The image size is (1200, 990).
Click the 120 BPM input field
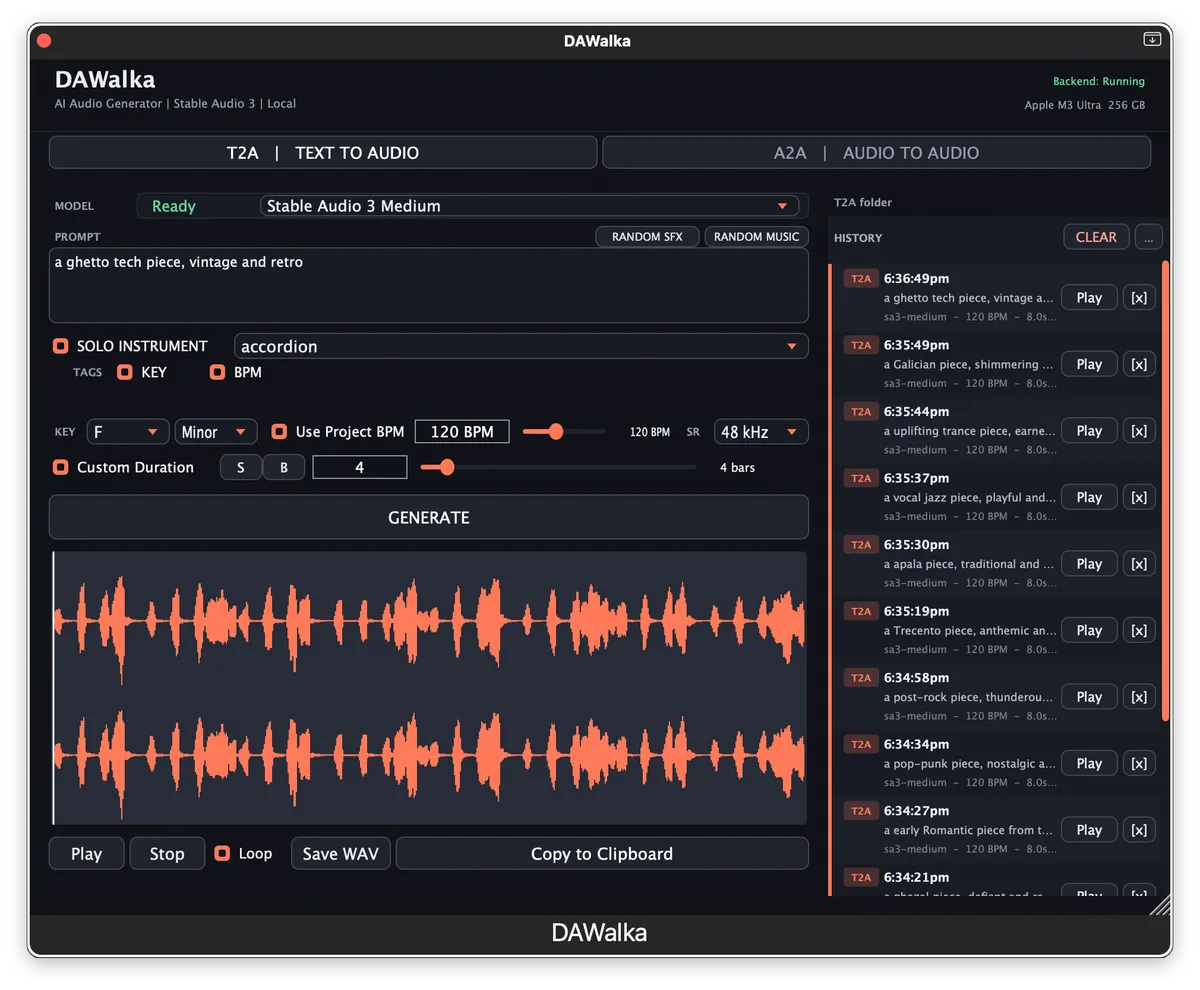(462, 432)
